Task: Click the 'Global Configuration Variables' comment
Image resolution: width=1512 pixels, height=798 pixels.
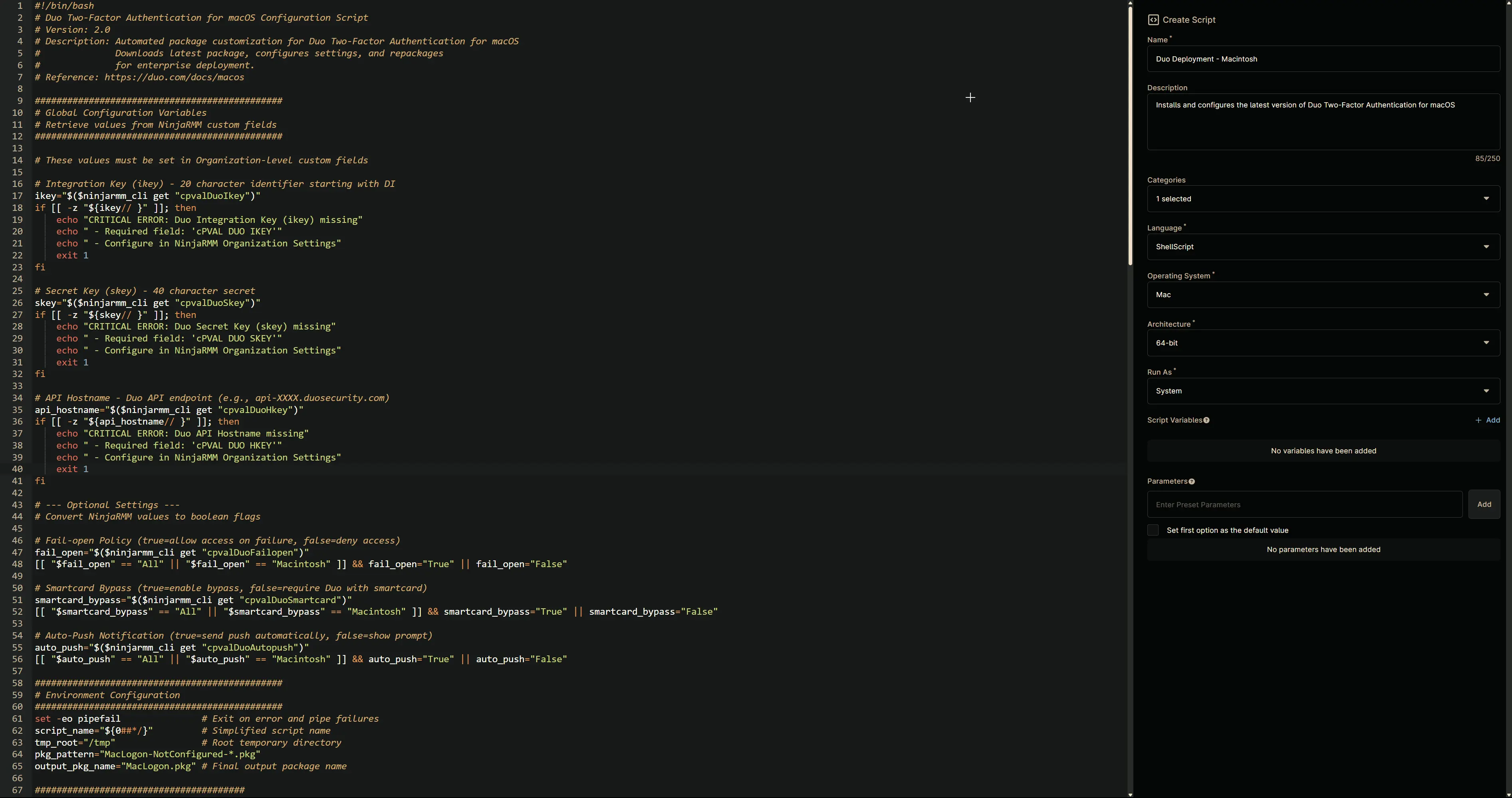Action: click(120, 113)
